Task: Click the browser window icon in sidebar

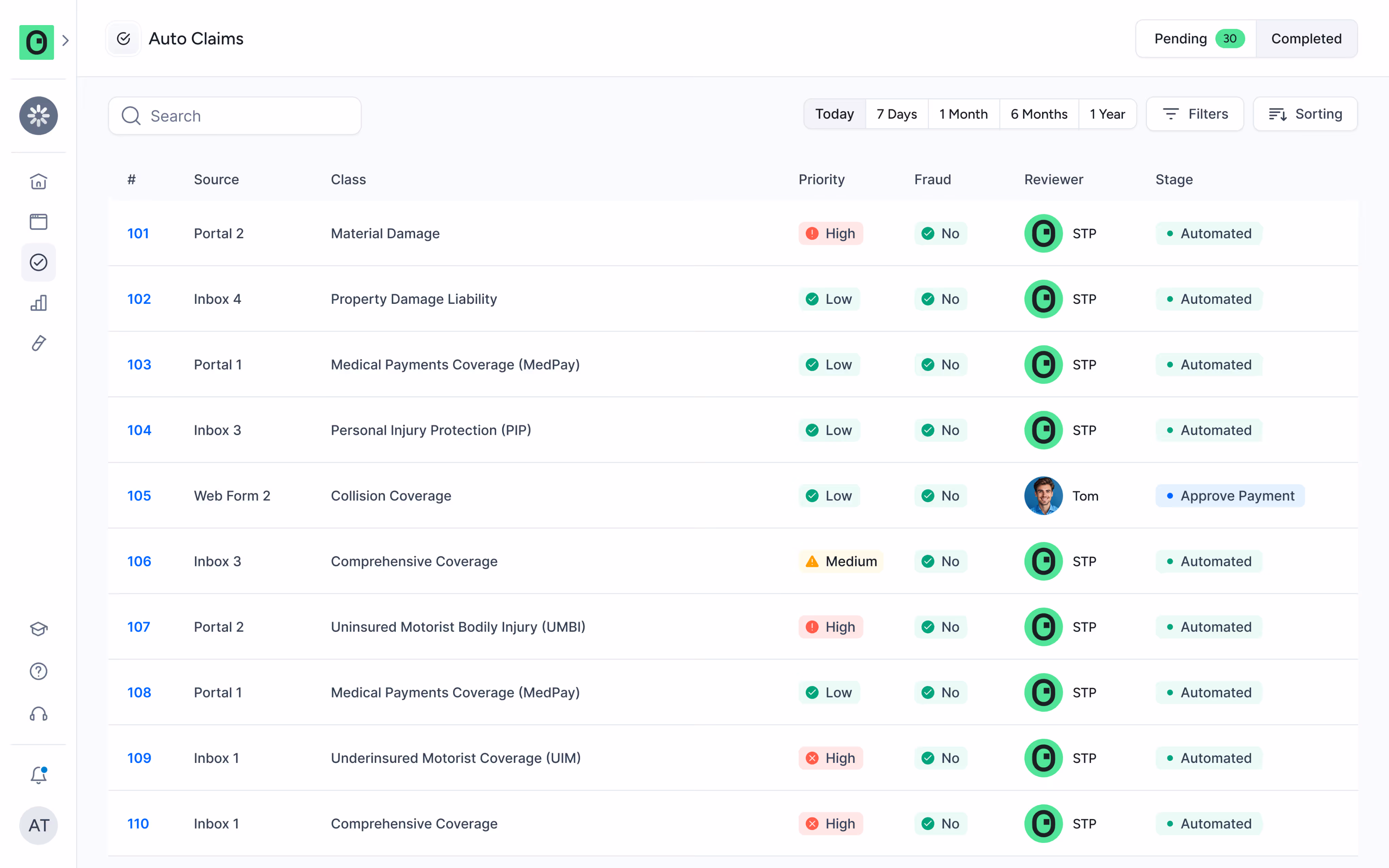Action: coord(38,222)
